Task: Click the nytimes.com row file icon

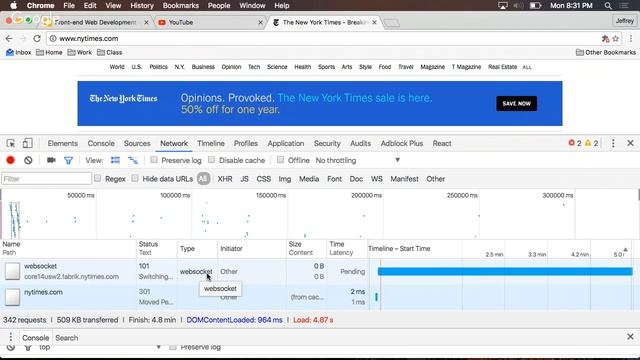Action: [12, 297]
